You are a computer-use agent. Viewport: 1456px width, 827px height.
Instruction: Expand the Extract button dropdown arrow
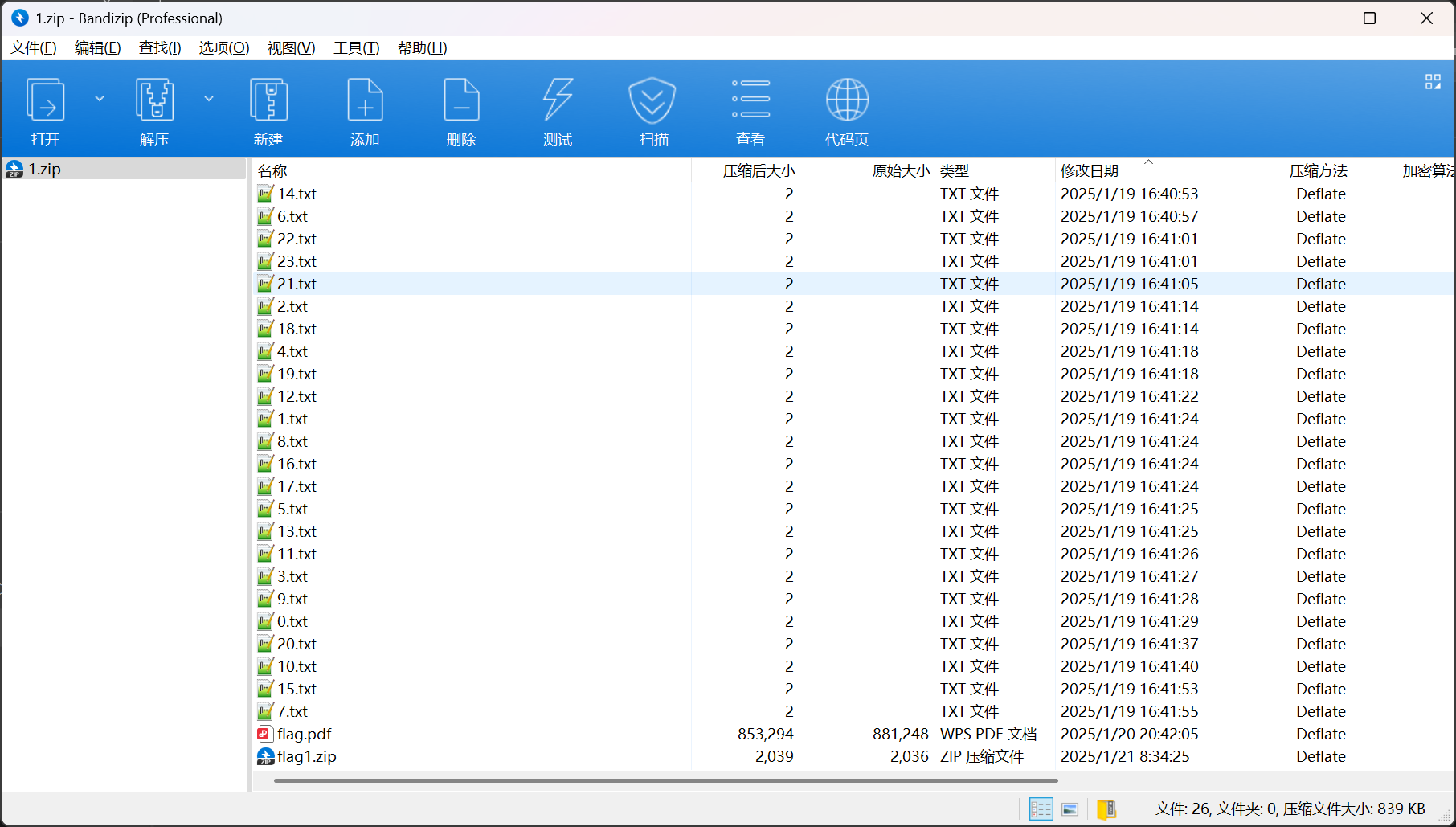[x=209, y=99]
